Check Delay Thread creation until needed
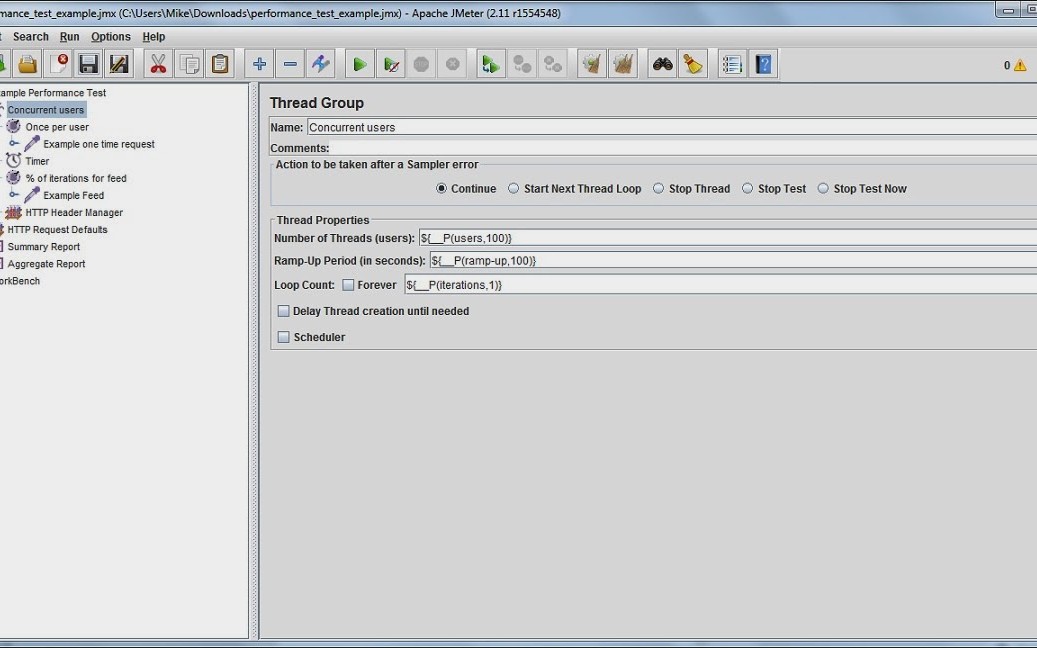 coord(283,311)
